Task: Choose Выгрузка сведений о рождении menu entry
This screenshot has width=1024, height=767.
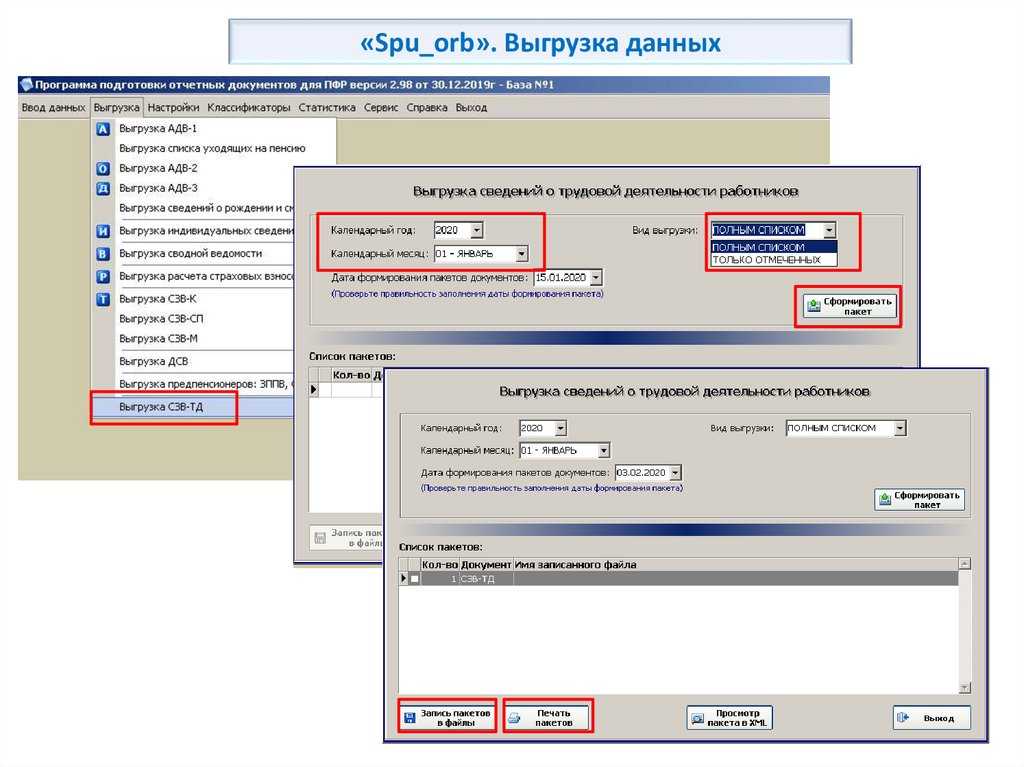Action: pos(206,208)
